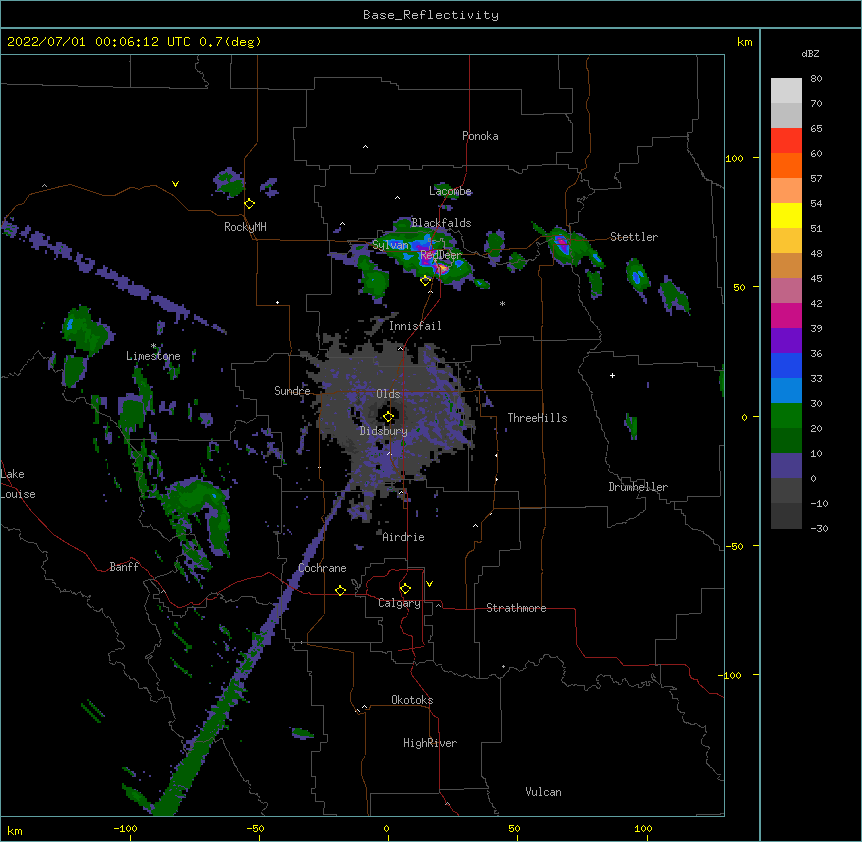The width and height of the screenshot is (862, 842).
Task: Click the Banff label
Action: click(124, 567)
